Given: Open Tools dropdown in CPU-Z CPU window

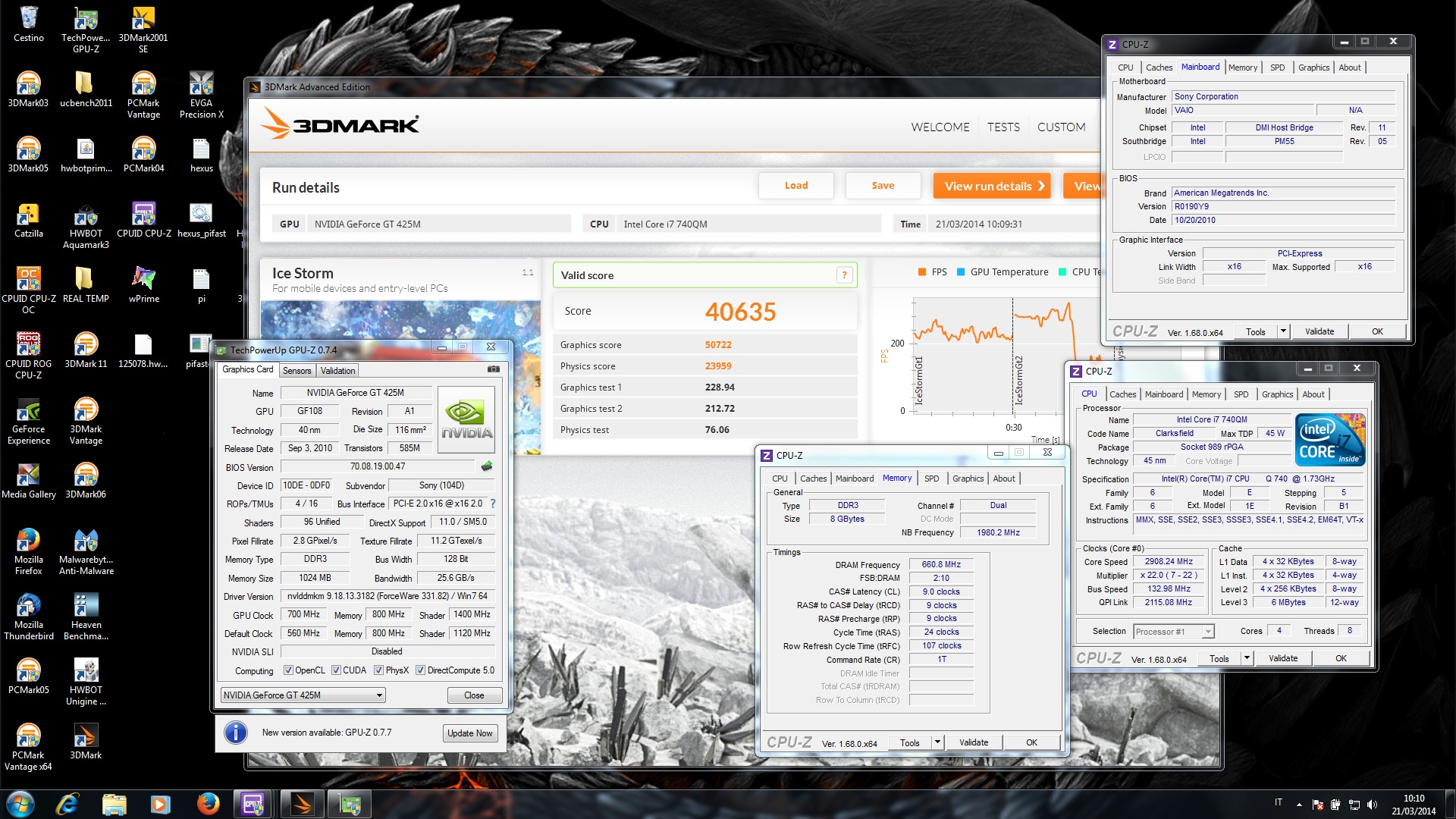Looking at the screenshot, I should 1247,658.
